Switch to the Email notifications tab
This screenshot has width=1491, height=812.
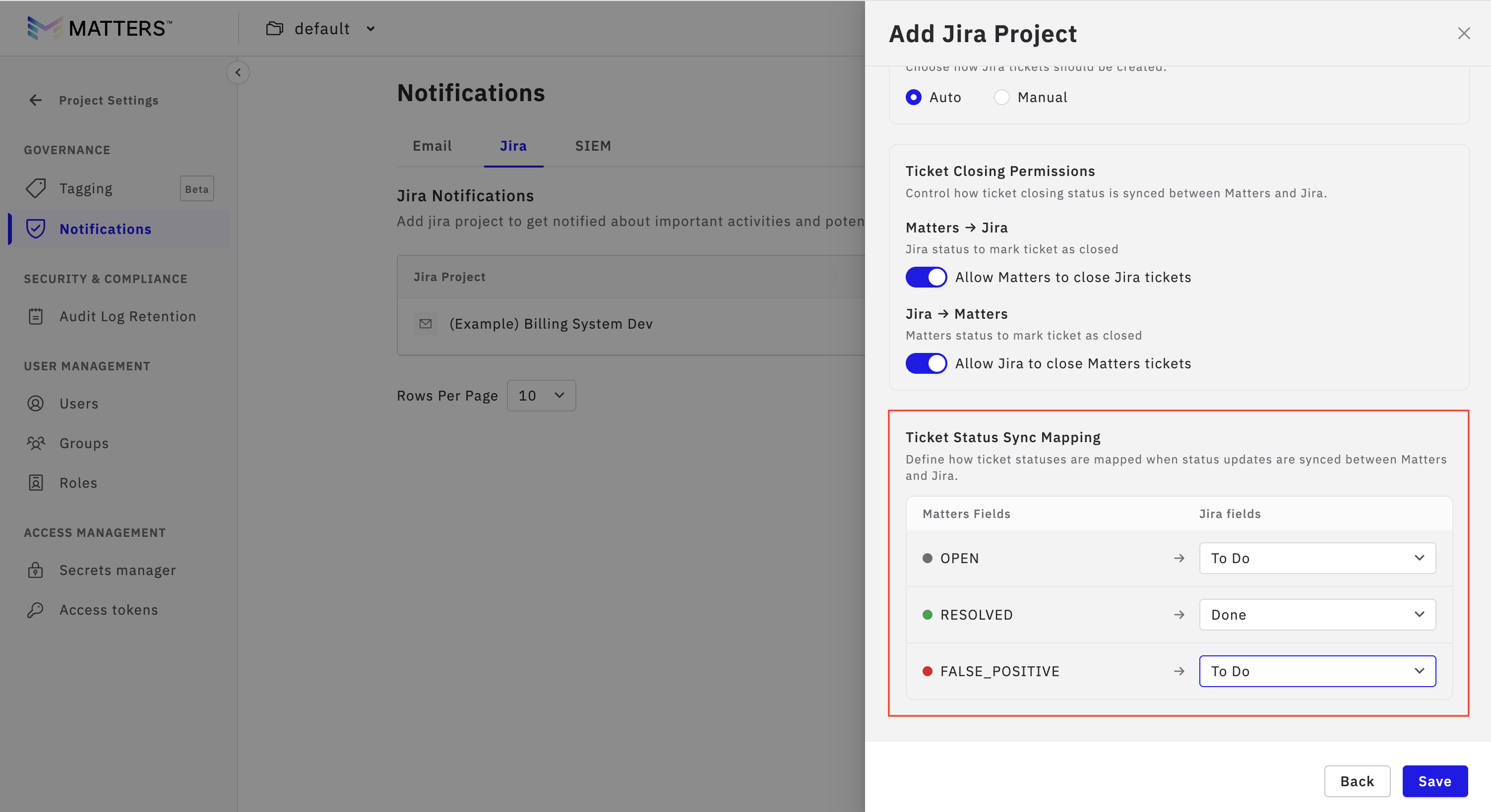pos(432,146)
